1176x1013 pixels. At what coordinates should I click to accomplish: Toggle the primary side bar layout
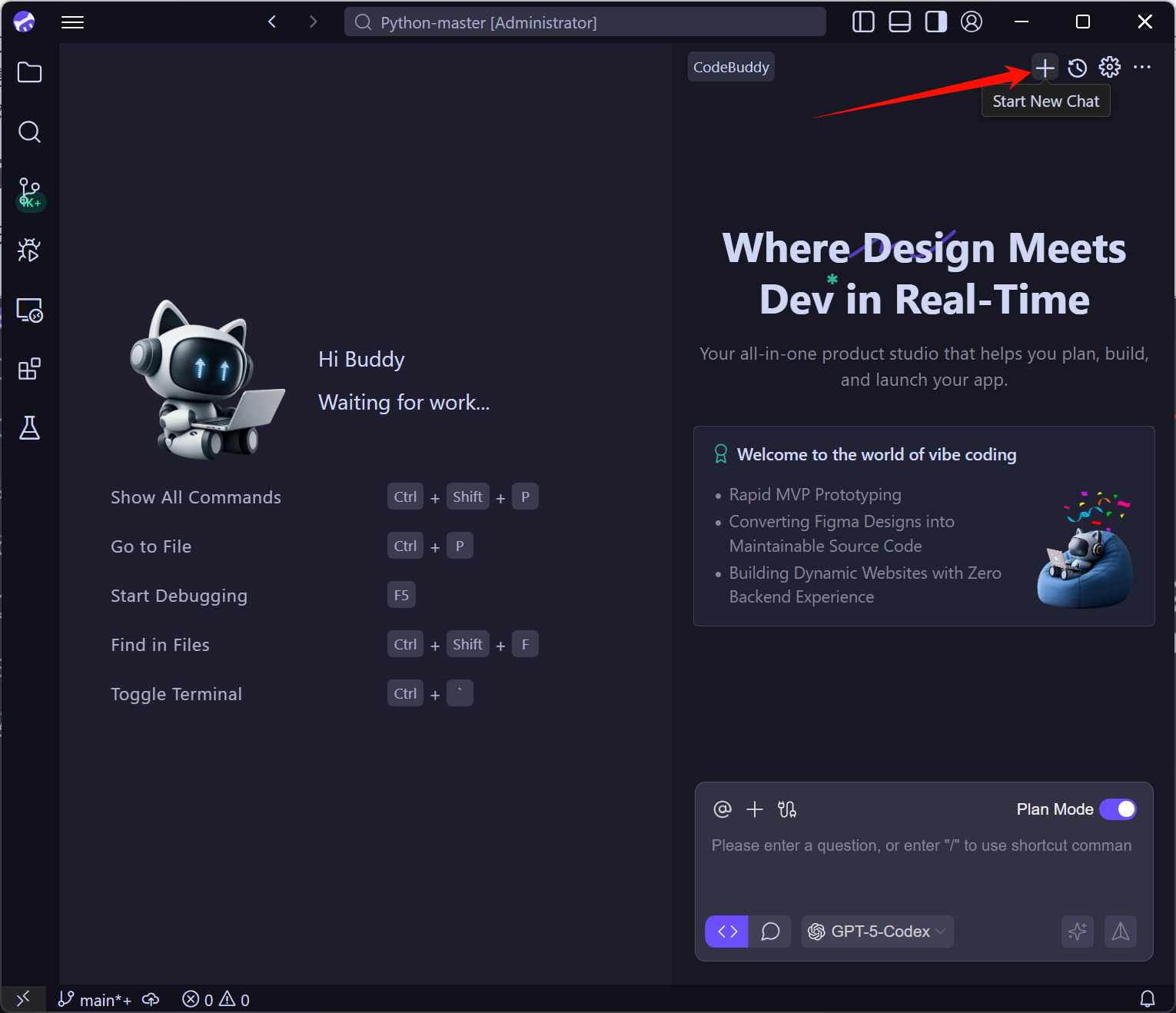pos(863,22)
